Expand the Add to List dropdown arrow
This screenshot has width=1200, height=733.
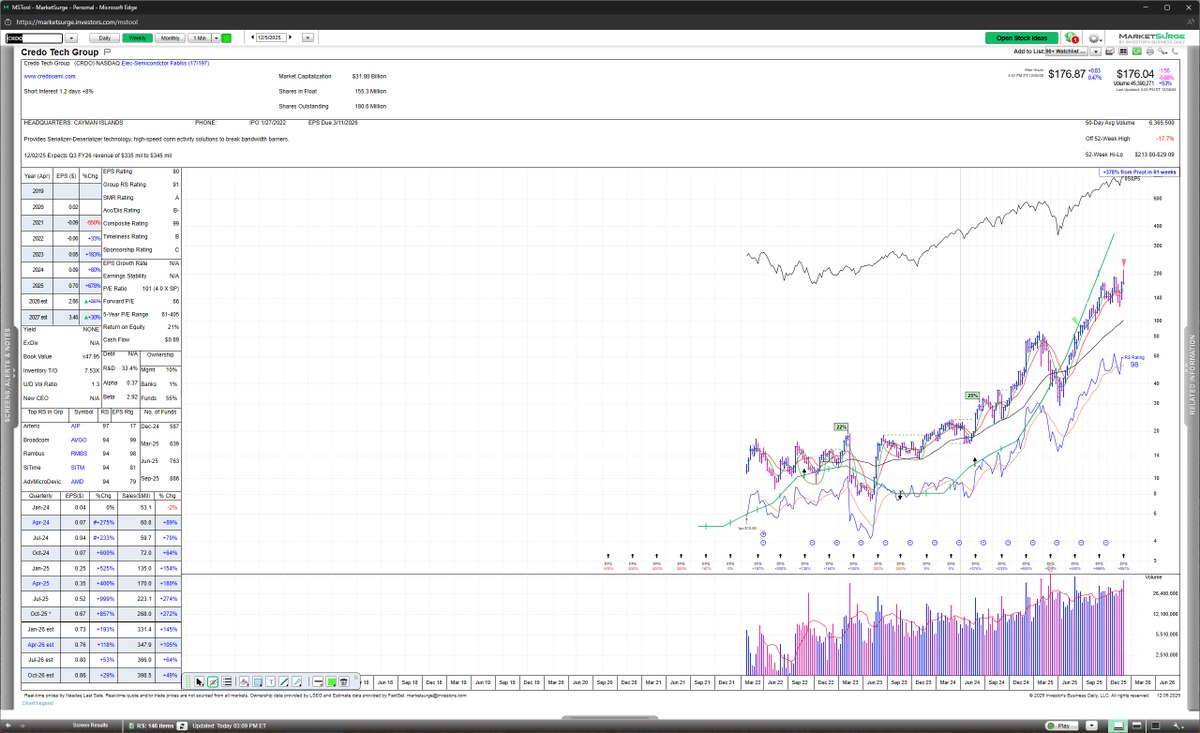(1096, 51)
